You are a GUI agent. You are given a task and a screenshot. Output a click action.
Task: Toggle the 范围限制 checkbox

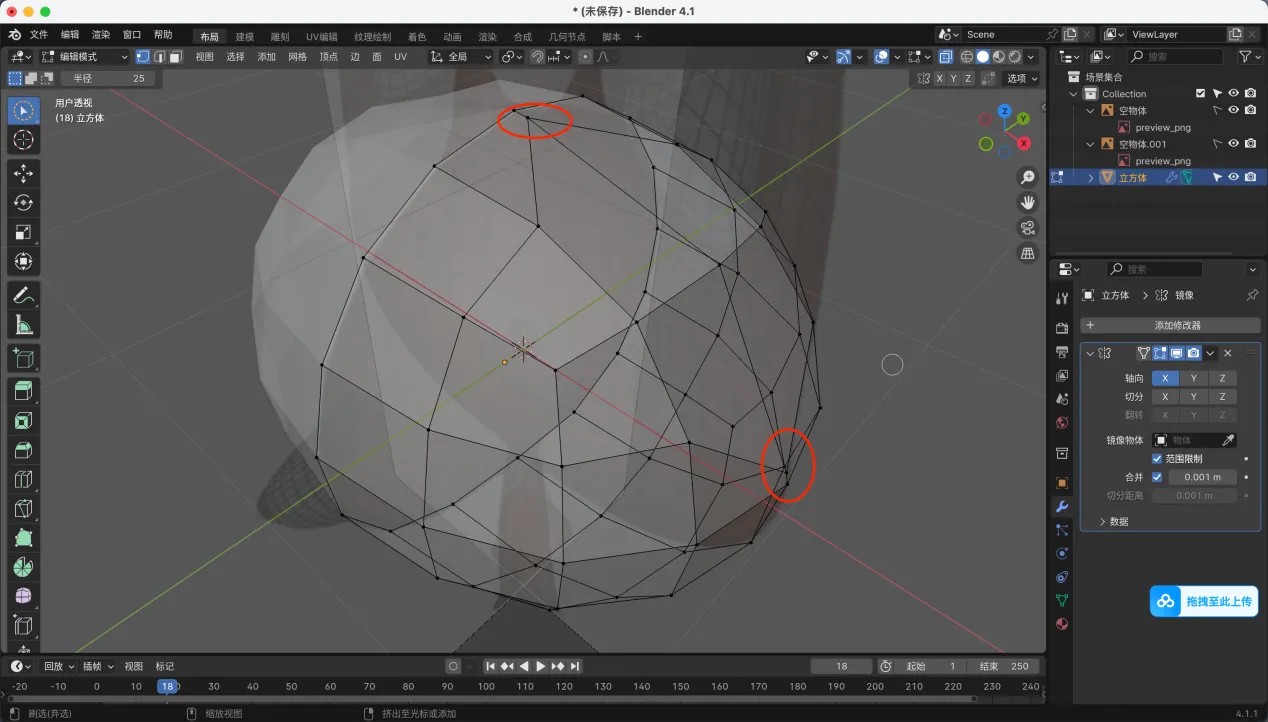click(x=1157, y=458)
